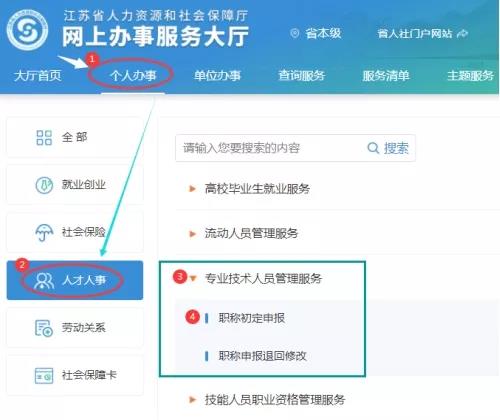Click the location pin beside 省本级
The height and width of the screenshot is (420, 500).
point(295,33)
